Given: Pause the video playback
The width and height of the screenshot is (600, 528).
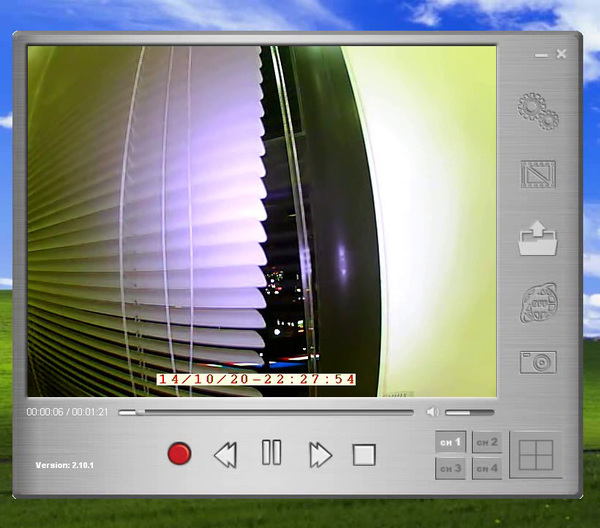Looking at the screenshot, I should (x=271, y=454).
